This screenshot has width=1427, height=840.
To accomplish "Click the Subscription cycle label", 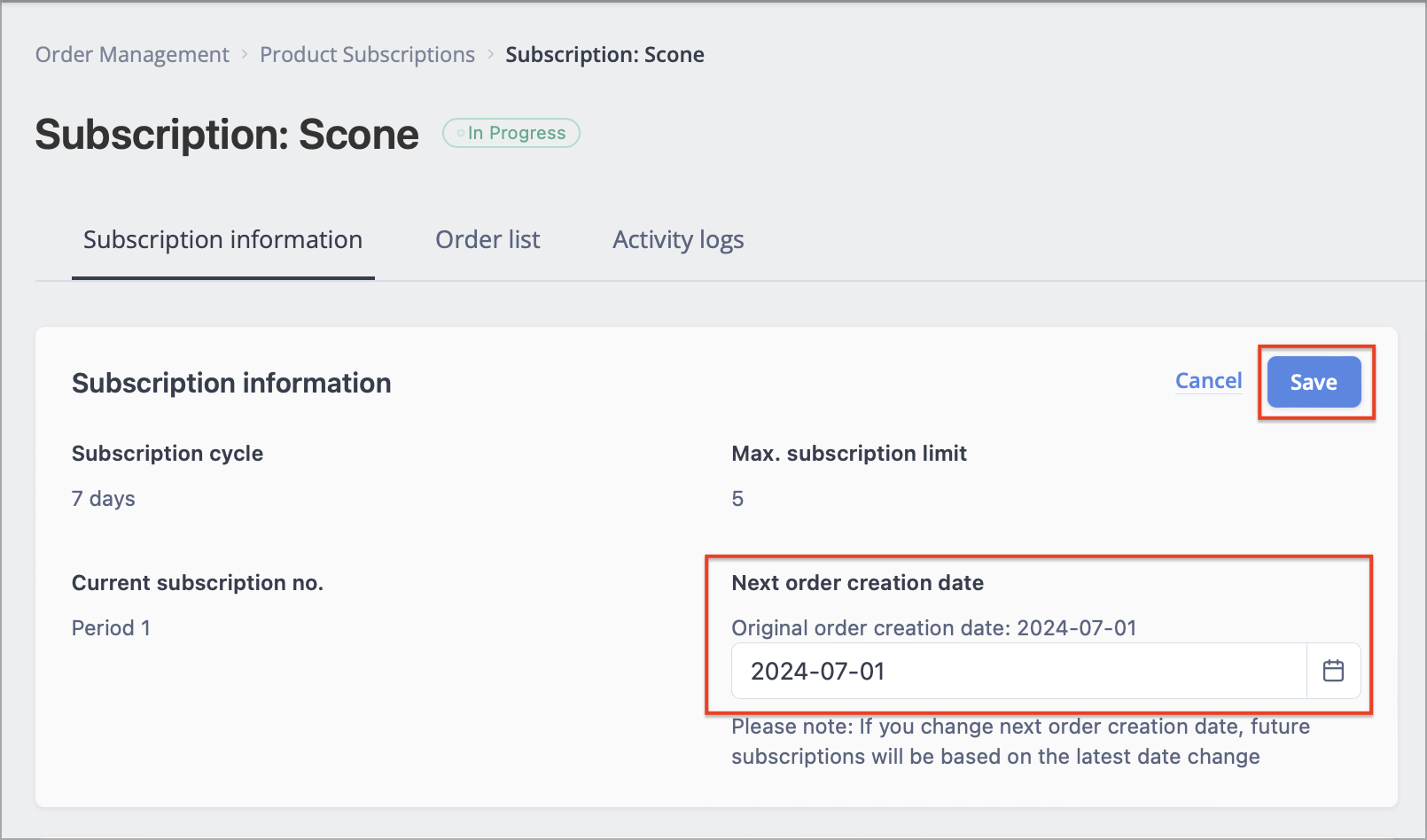I will pyautogui.click(x=168, y=454).
